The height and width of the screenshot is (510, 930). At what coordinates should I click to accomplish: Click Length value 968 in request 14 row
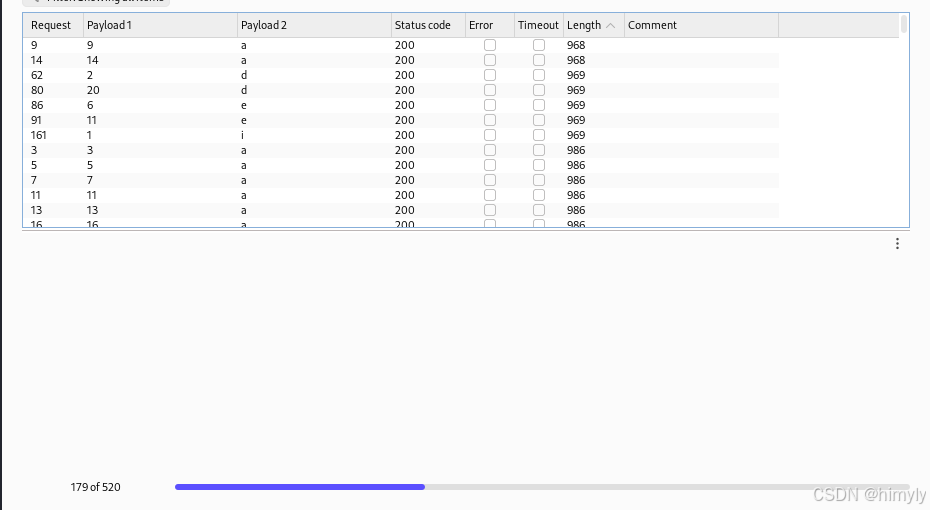576,60
